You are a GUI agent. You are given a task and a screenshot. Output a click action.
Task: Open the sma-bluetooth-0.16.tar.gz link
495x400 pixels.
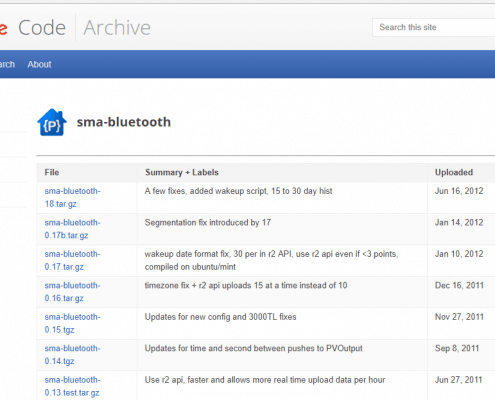click(72, 292)
